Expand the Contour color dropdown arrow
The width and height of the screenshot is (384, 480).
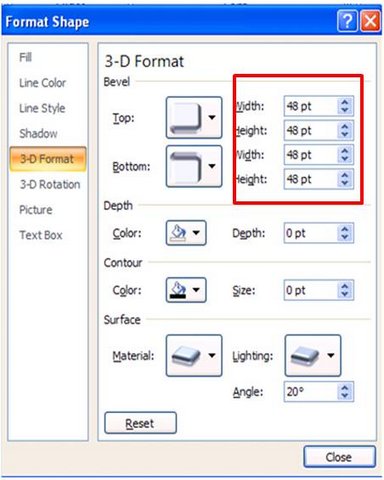(x=196, y=290)
